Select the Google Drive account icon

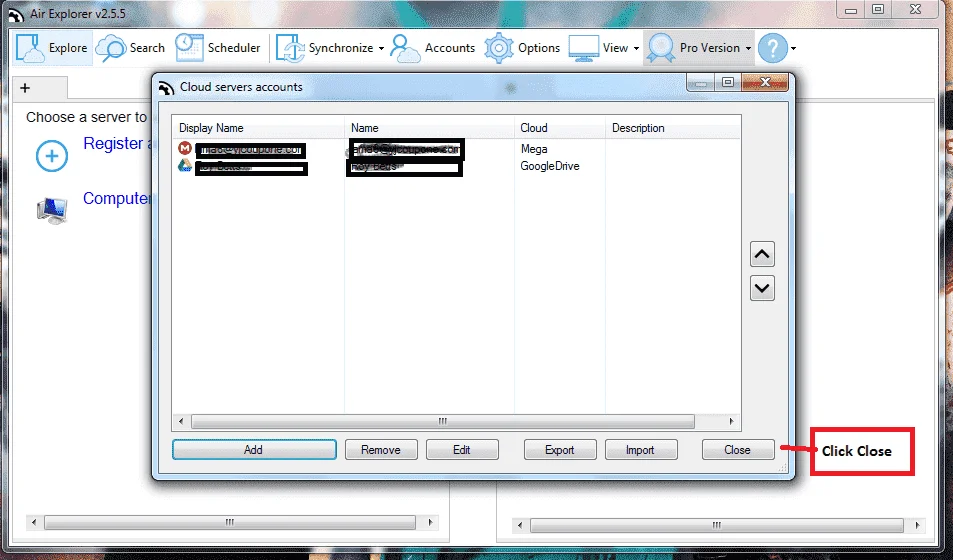tap(185, 165)
